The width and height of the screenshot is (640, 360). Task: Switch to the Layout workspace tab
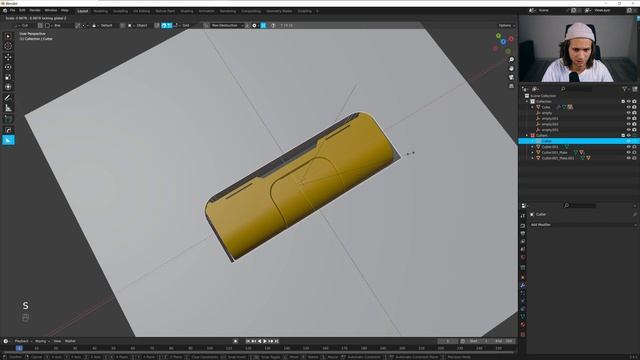click(x=82, y=11)
